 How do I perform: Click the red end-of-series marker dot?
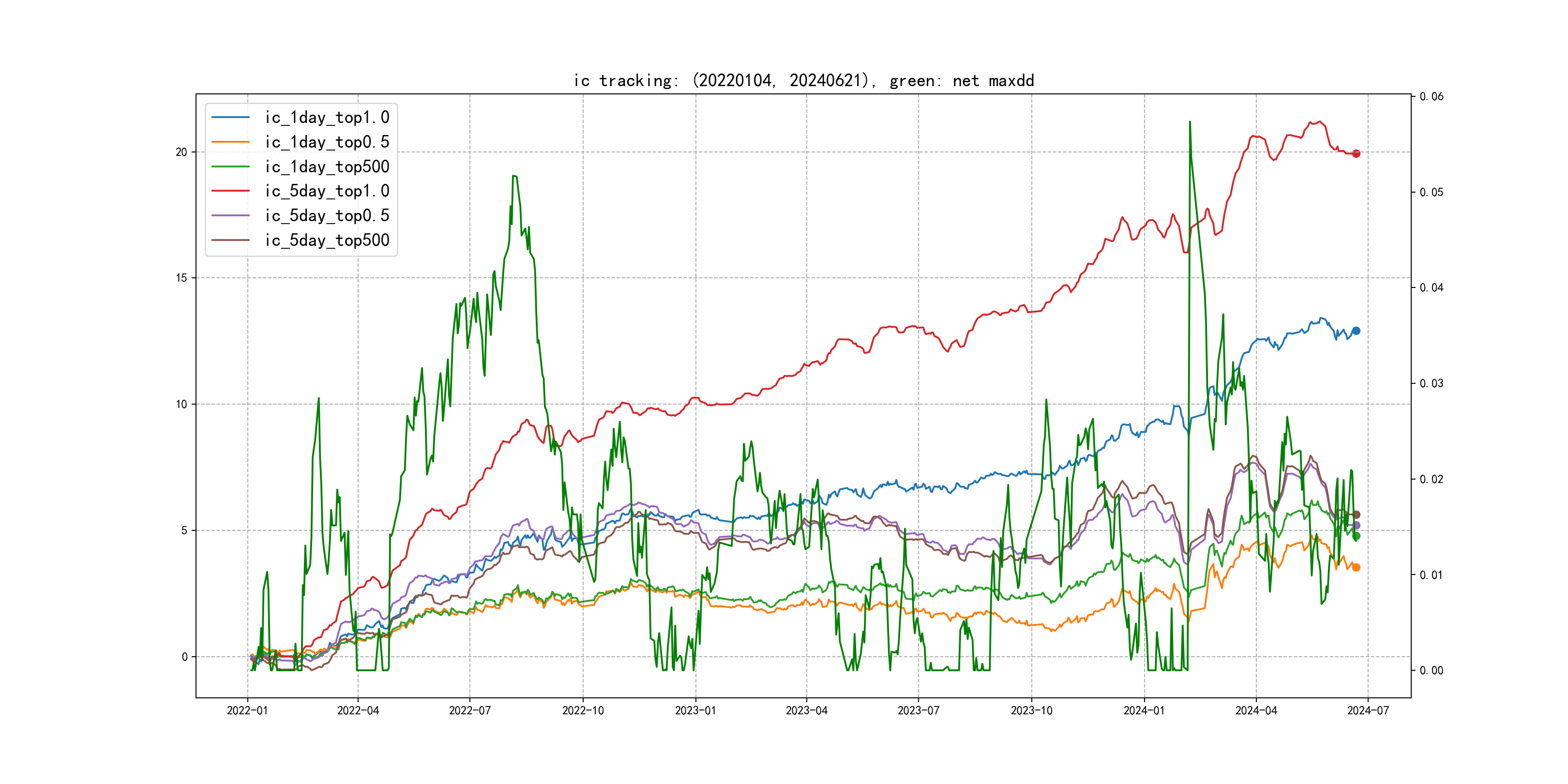tap(1356, 153)
